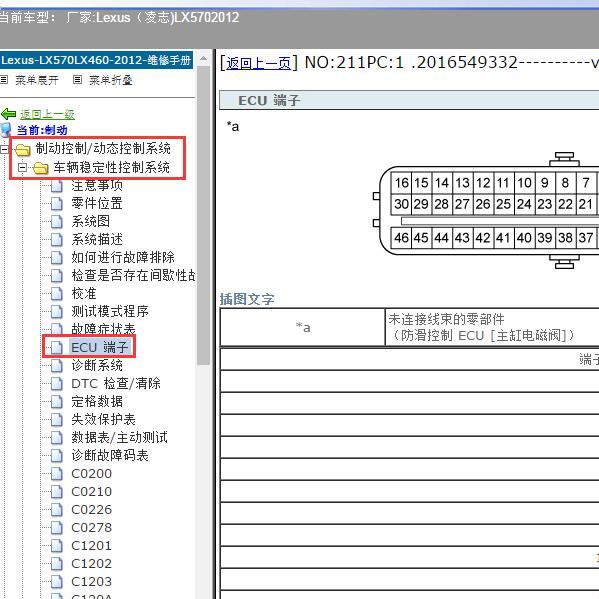Viewport: 599px width, 599px height.
Task: Click the current-category icon beside 当前:制动
Action: pyautogui.click(x=6, y=130)
